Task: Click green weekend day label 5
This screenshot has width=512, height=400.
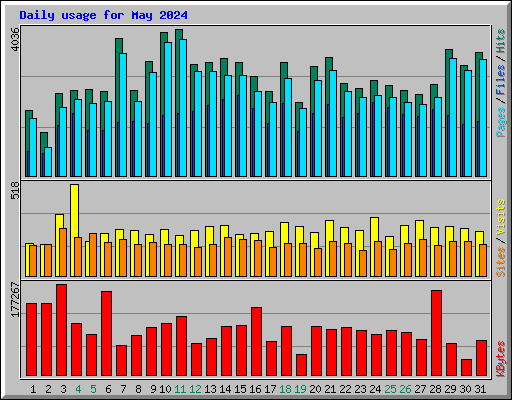Action: pyautogui.click(x=93, y=389)
